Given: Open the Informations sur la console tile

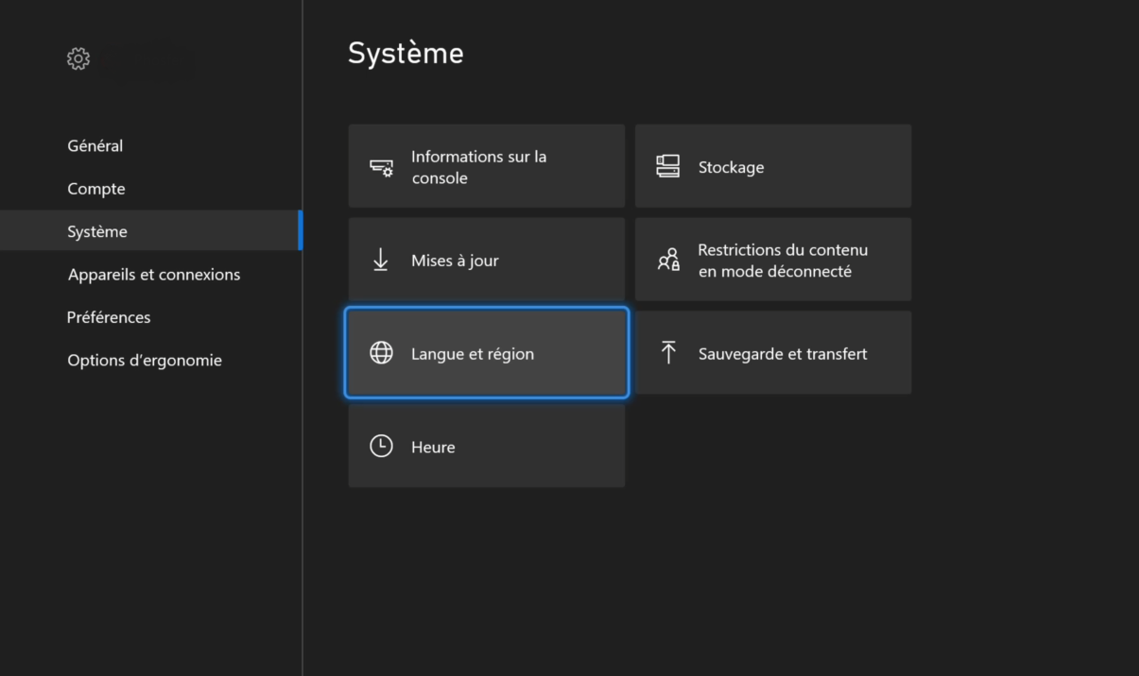Looking at the screenshot, I should [x=486, y=167].
